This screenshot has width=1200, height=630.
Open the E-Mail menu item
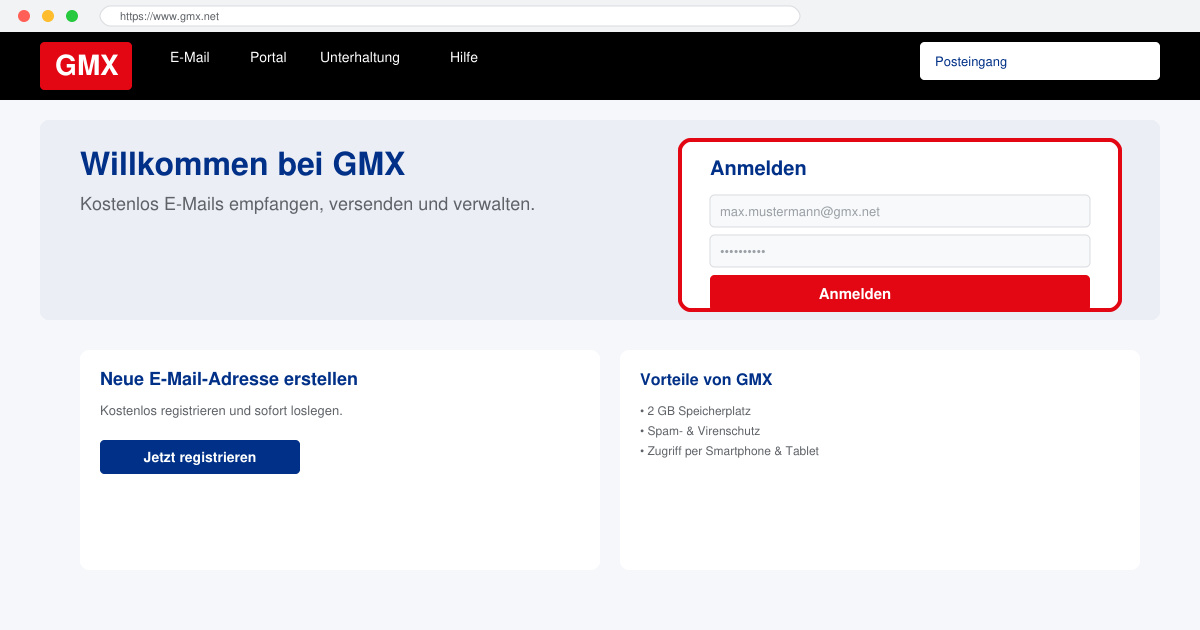click(x=190, y=58)
